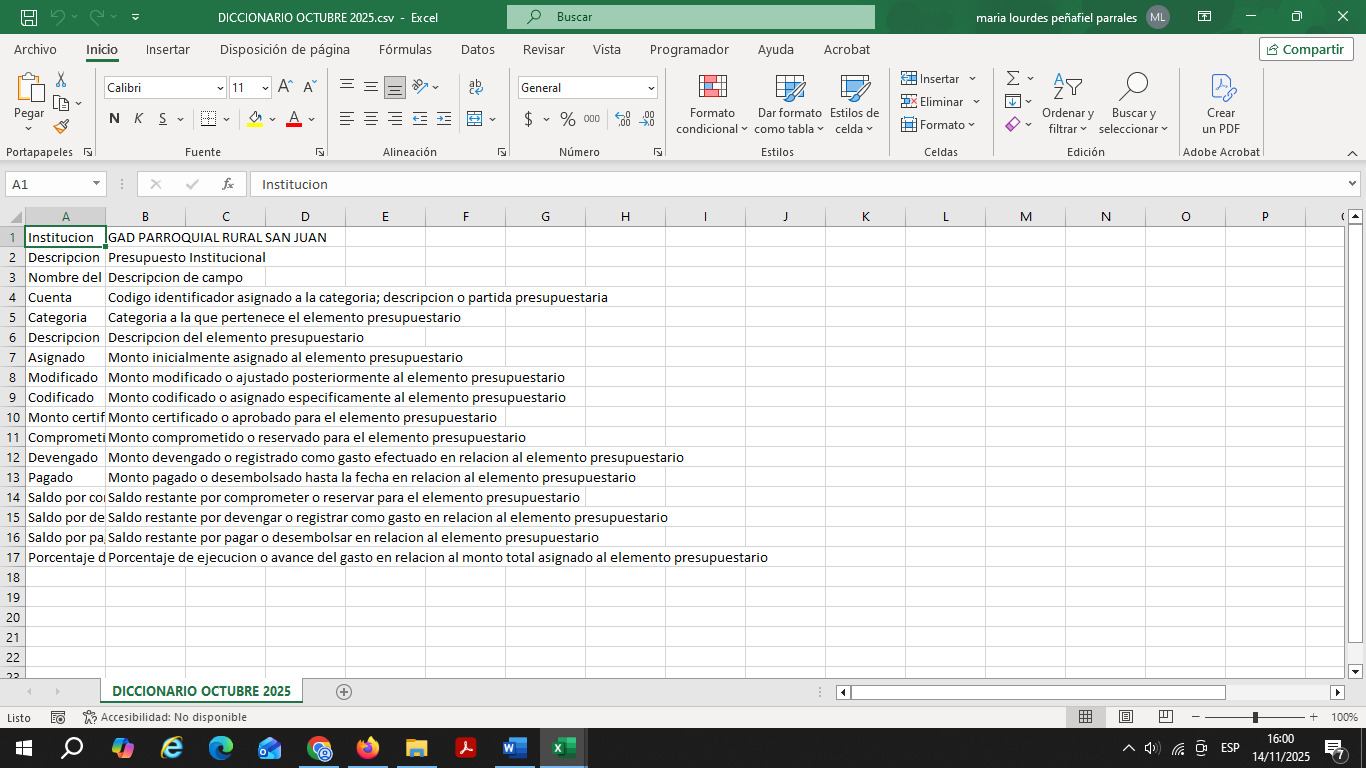Open the Name Box dropdown arrow
The width and height of the screenshot is (1366, 768).
pyautogui.click(x=97, y=184)
